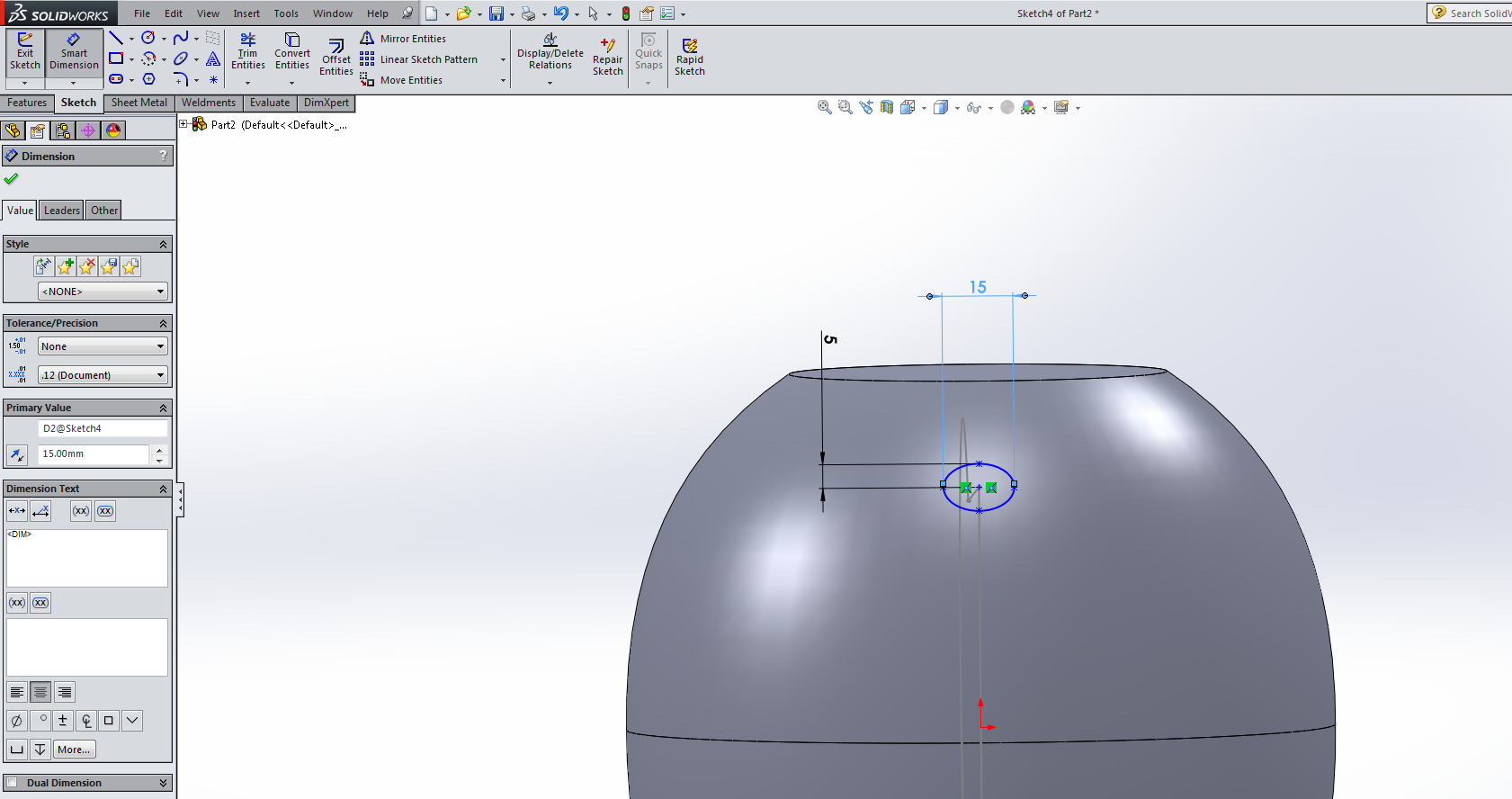Click the Save icon in the top toolbar
Image resolution: width=1512 pixels, height=799 pixels.
coord(497,13)
